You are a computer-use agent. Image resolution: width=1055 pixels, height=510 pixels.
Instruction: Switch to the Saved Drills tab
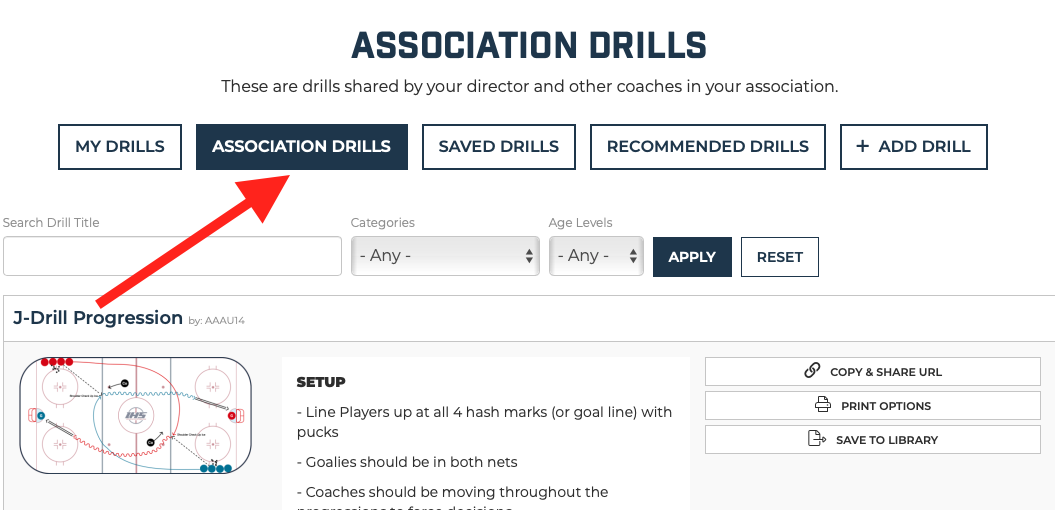pyautogui.click(x=499, y=147)
